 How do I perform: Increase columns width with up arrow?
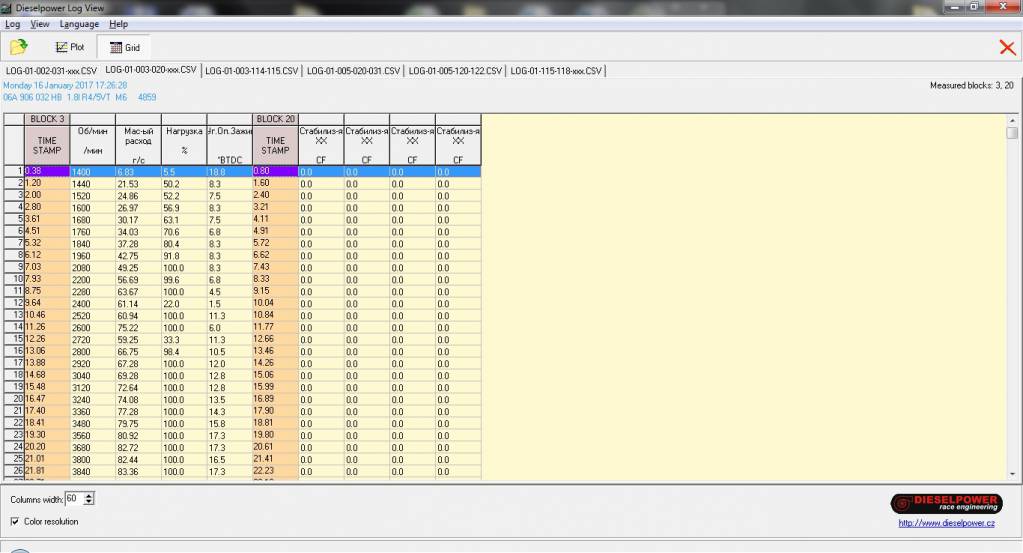tap(90, 495)
